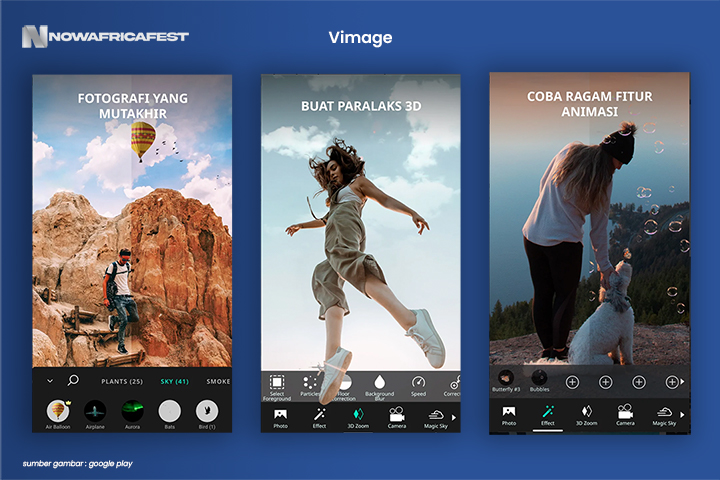720x480 pixels.
Task: Add an effect in the plus slot beside Bubbles
Action: click(x=572, y=382)
